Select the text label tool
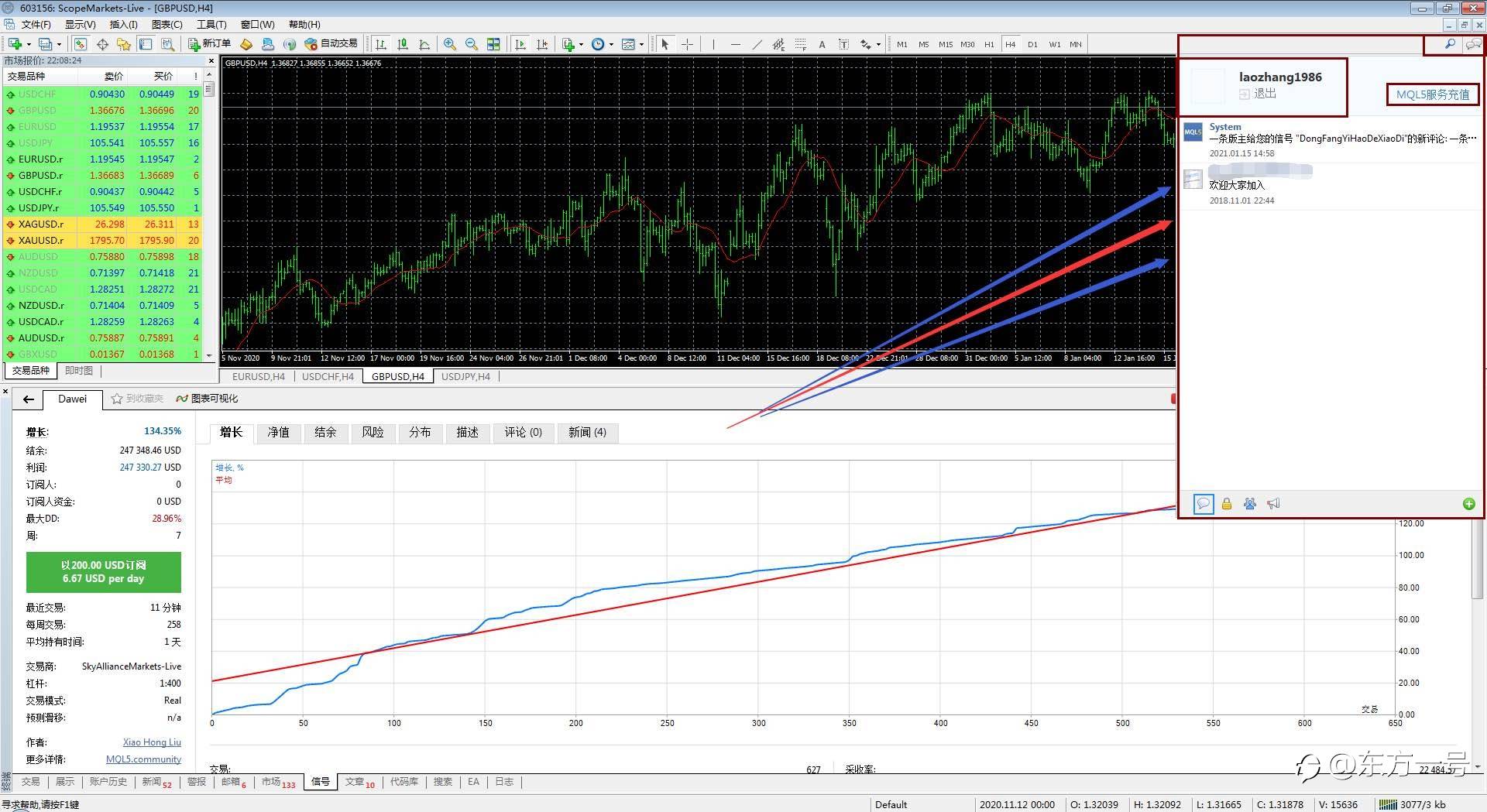 844,44
